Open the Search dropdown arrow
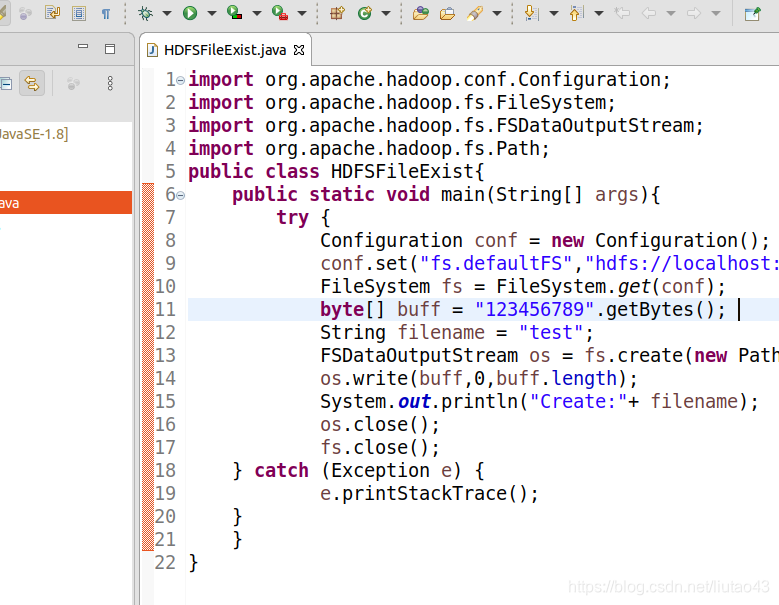The height and width of the screenshot is (605, 779). point(497,13)
